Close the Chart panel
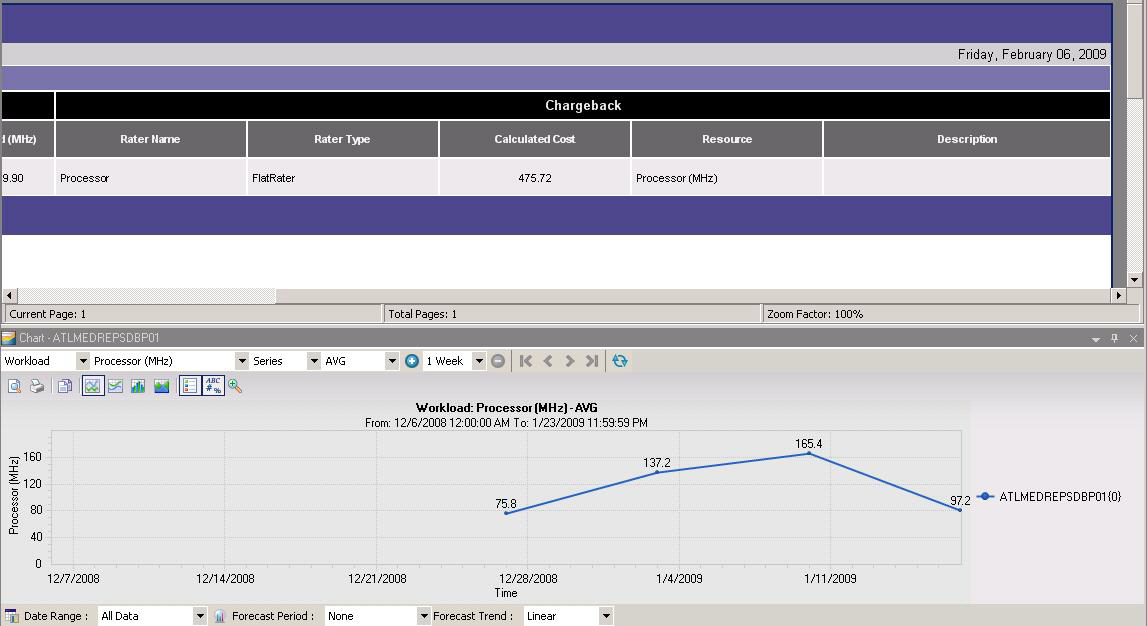The width and height of the screenshot is (1147, 626). point(1133,338)
